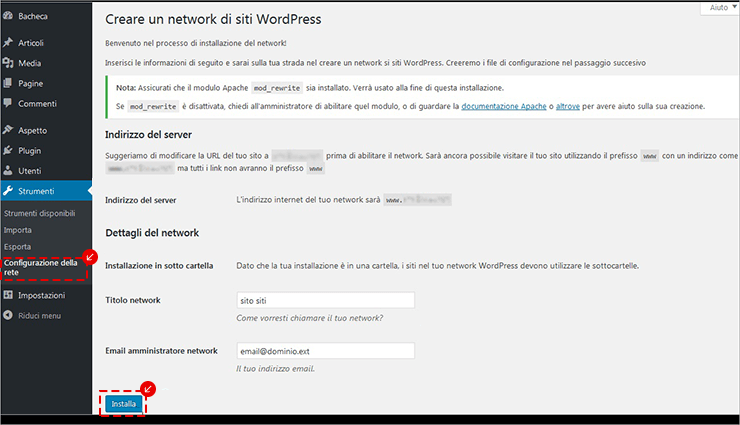
Task: Click the Media library icon
Action: pos(8,63)
